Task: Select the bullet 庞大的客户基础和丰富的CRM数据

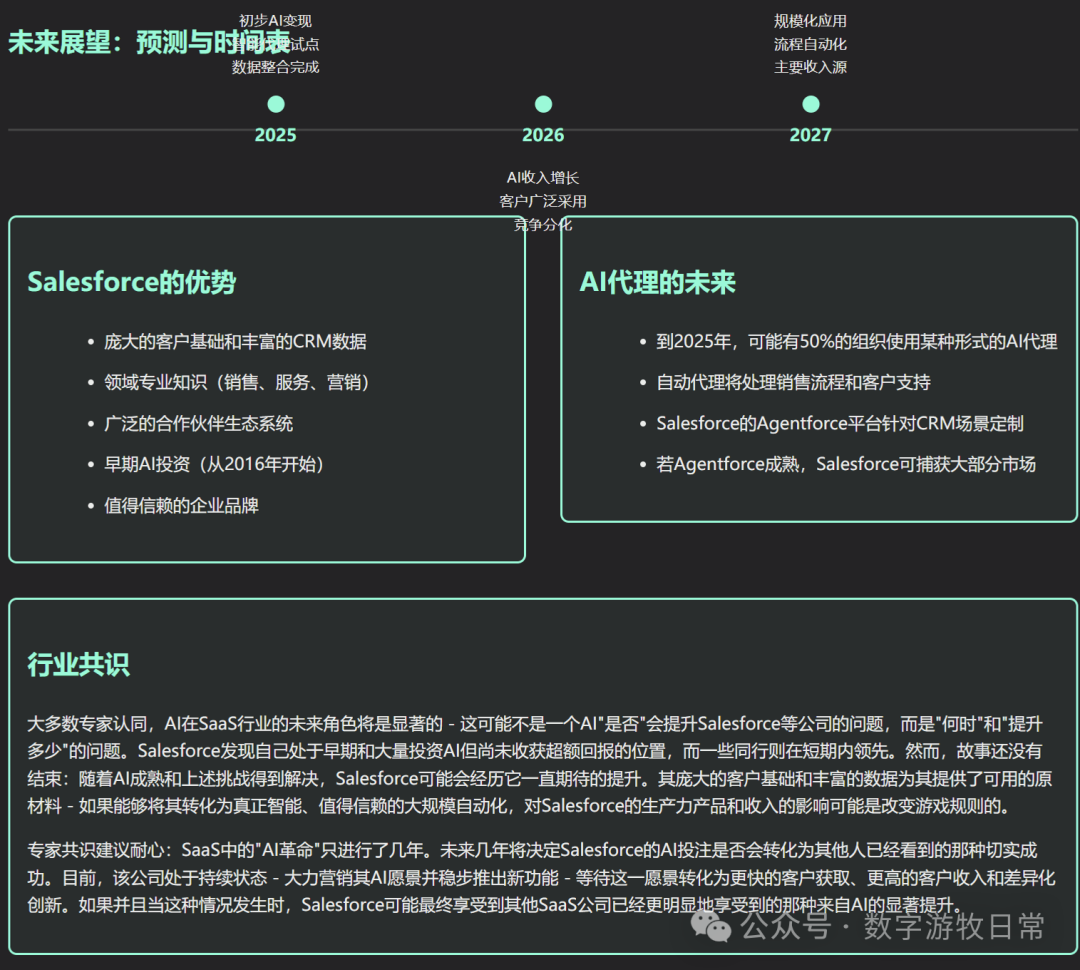Action: click(235, 342)
